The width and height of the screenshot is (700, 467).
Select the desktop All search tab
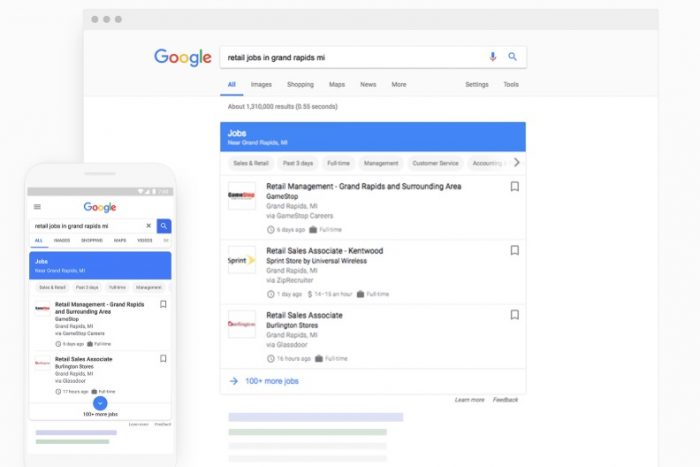pyautogui.click(x=231, y=84)
